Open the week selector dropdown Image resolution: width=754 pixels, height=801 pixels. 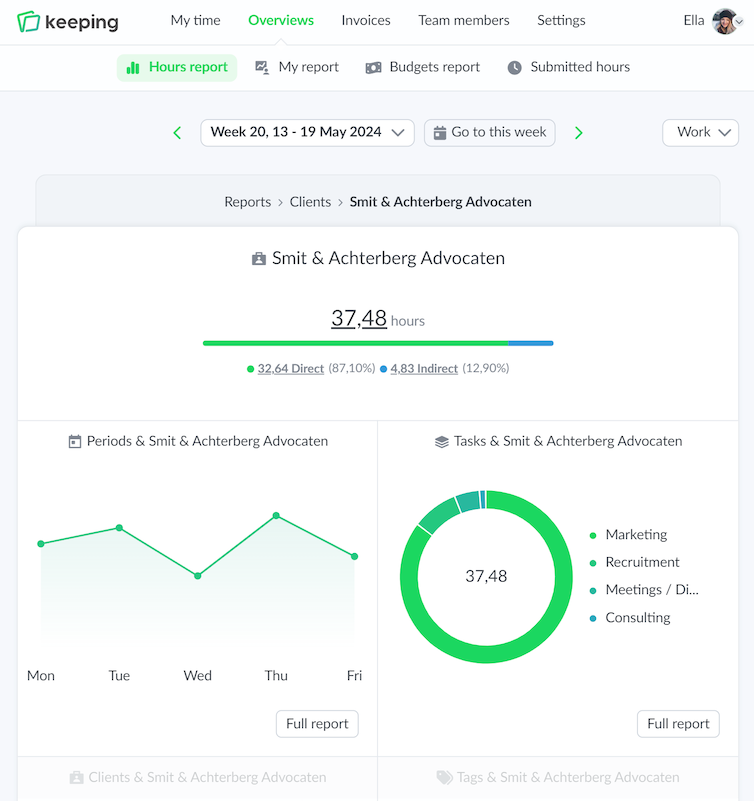(x=307, y=133)
